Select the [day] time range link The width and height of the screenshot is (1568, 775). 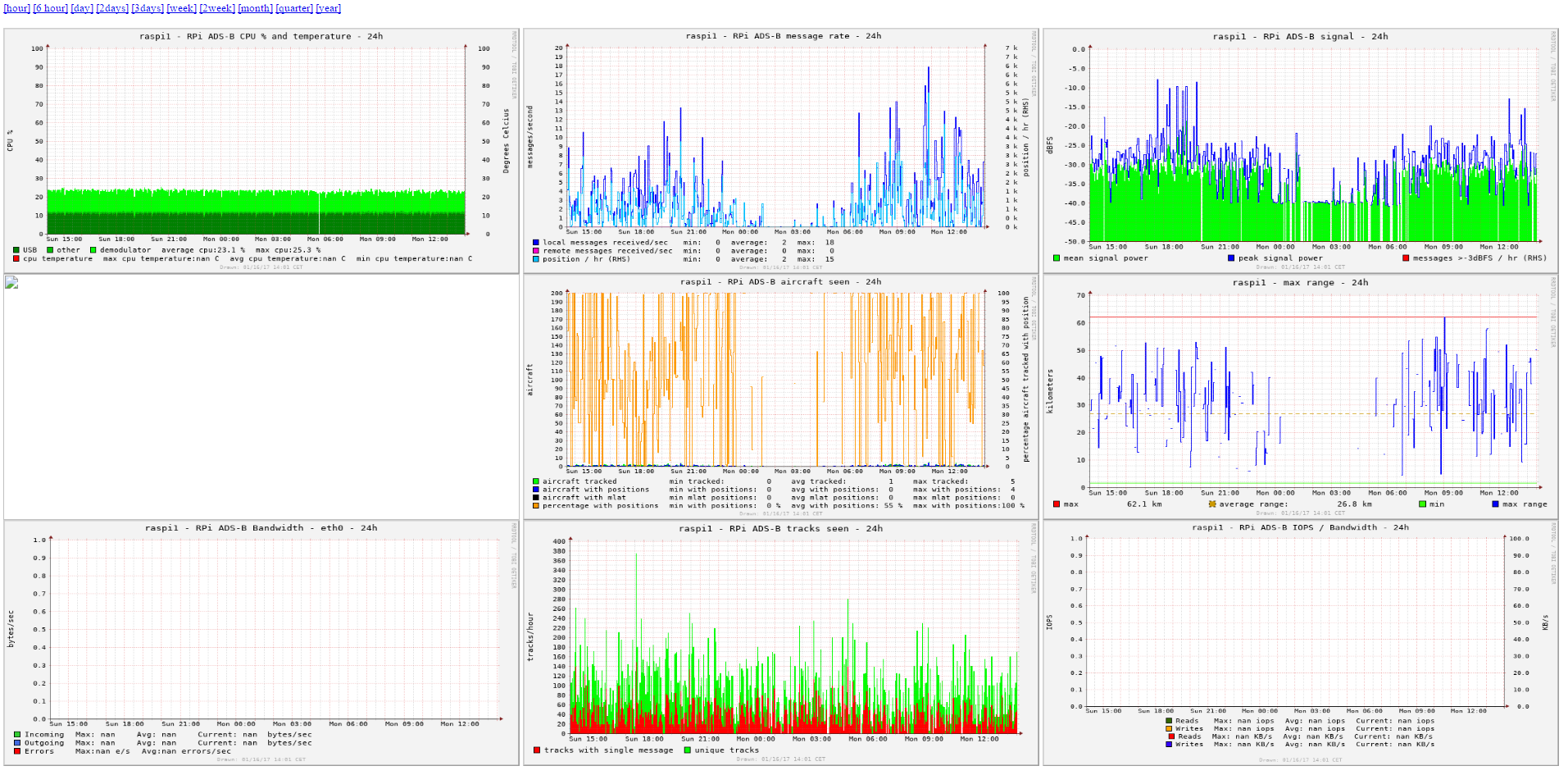click(x=82, y=8)
